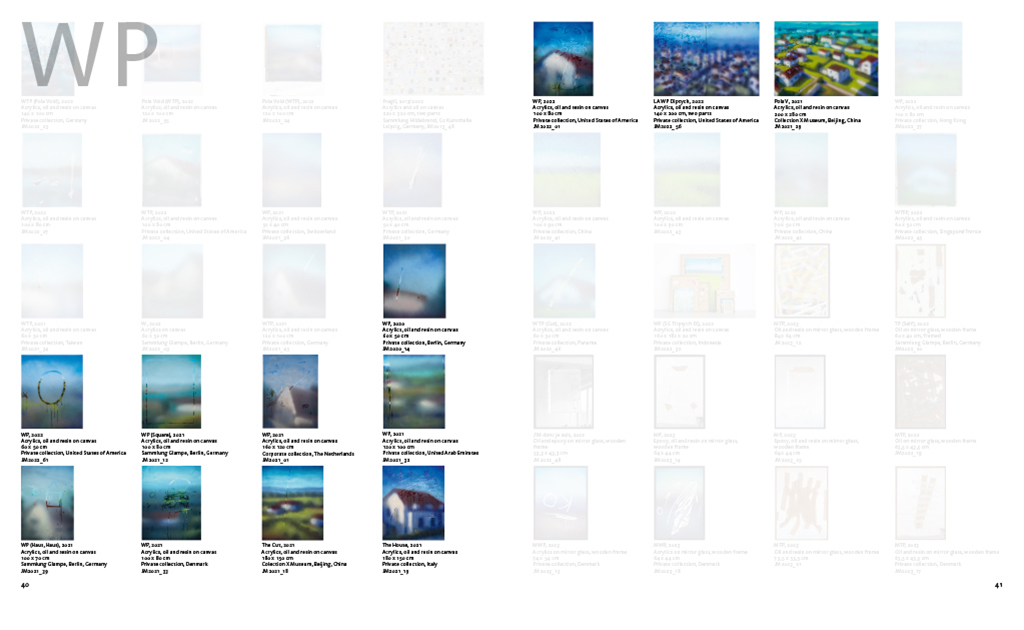Click the Pole V, 2021 caption text
Screen dimensions: 1024x630
[817, 114]
